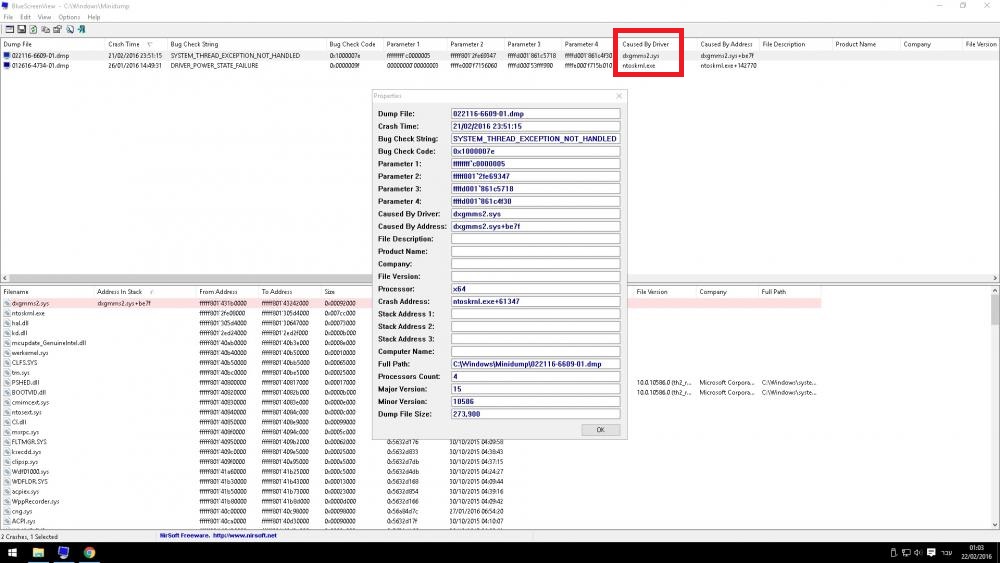Select the DRIVER_POWER_STATE_FAILURE crash row
The height and width of the screenshot is (563, 1000).
(x=500, y=65)
